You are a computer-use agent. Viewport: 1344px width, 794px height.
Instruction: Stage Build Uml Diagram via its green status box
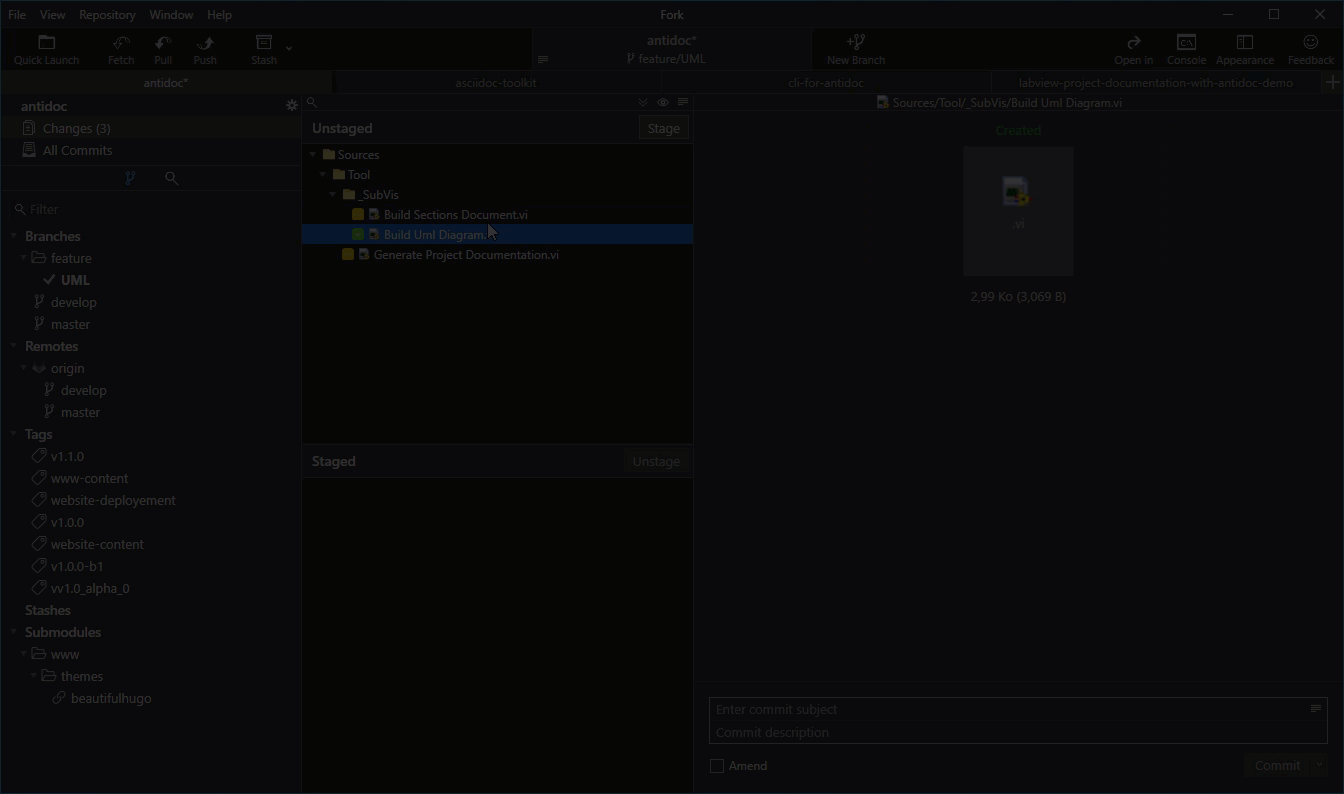coord(358,235)
